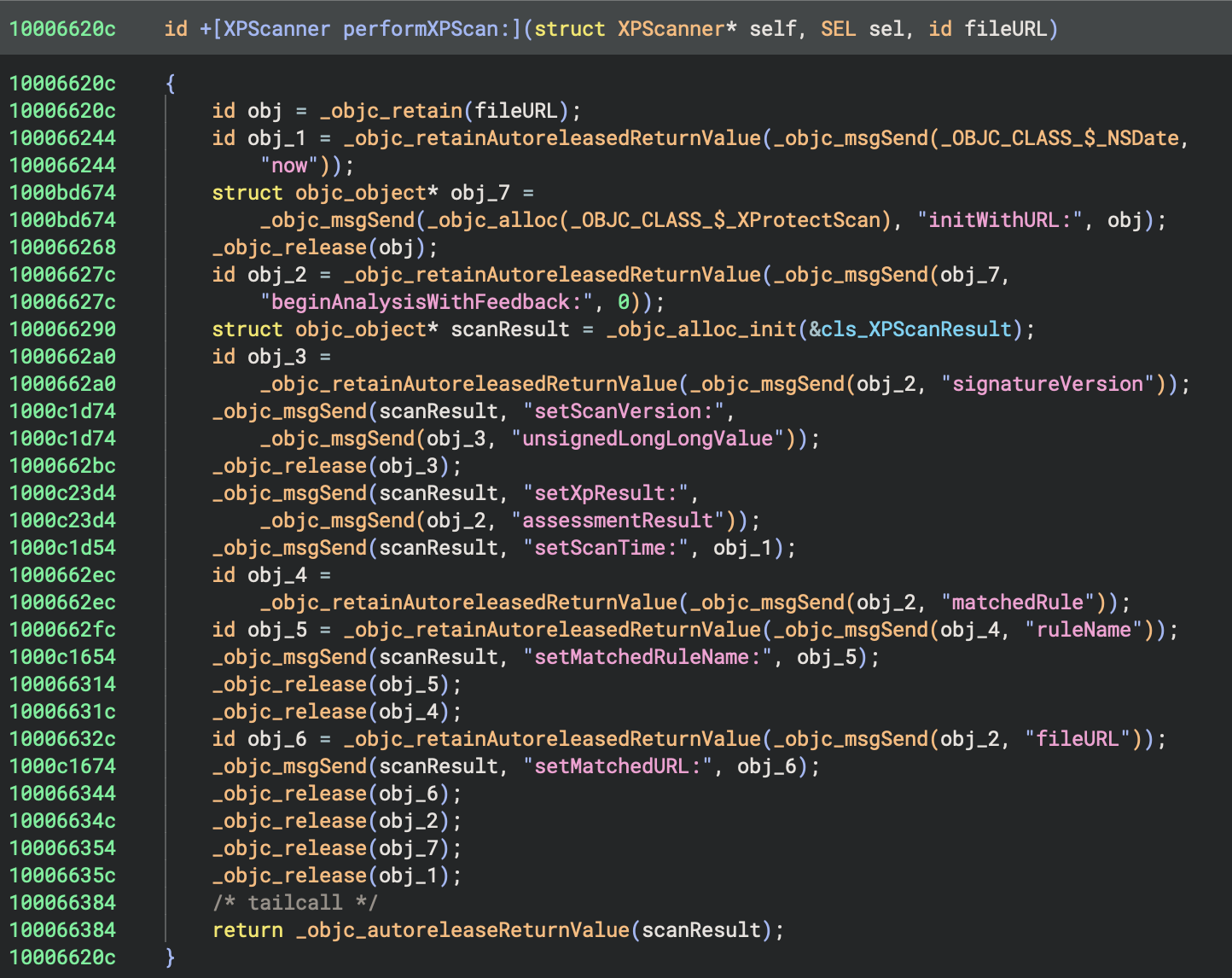Select the "signatureVersion" selector string
This screenshot has width=1232, height=978.
click(1048, 384)
